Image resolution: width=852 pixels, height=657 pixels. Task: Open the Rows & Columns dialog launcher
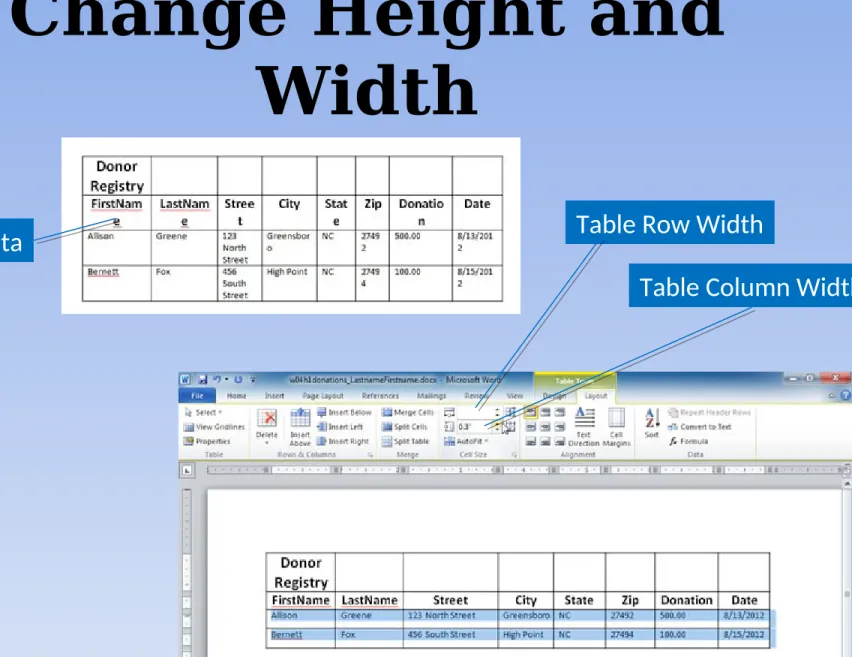370,455
